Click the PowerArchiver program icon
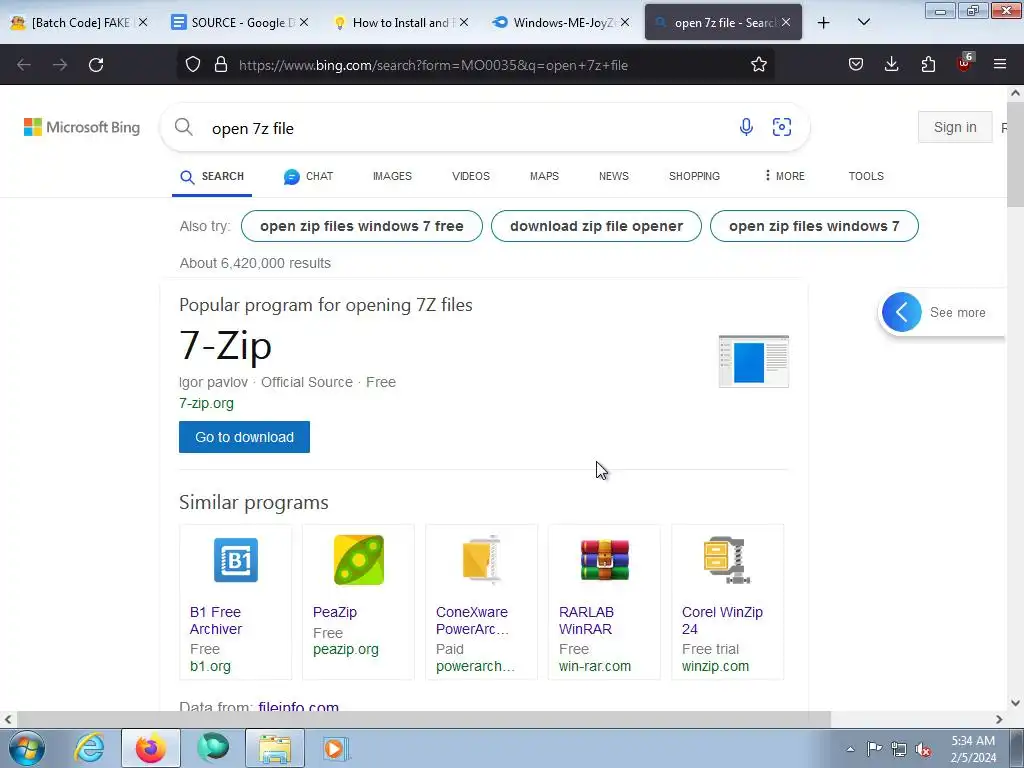1024x768 pixels. point(481,560)
